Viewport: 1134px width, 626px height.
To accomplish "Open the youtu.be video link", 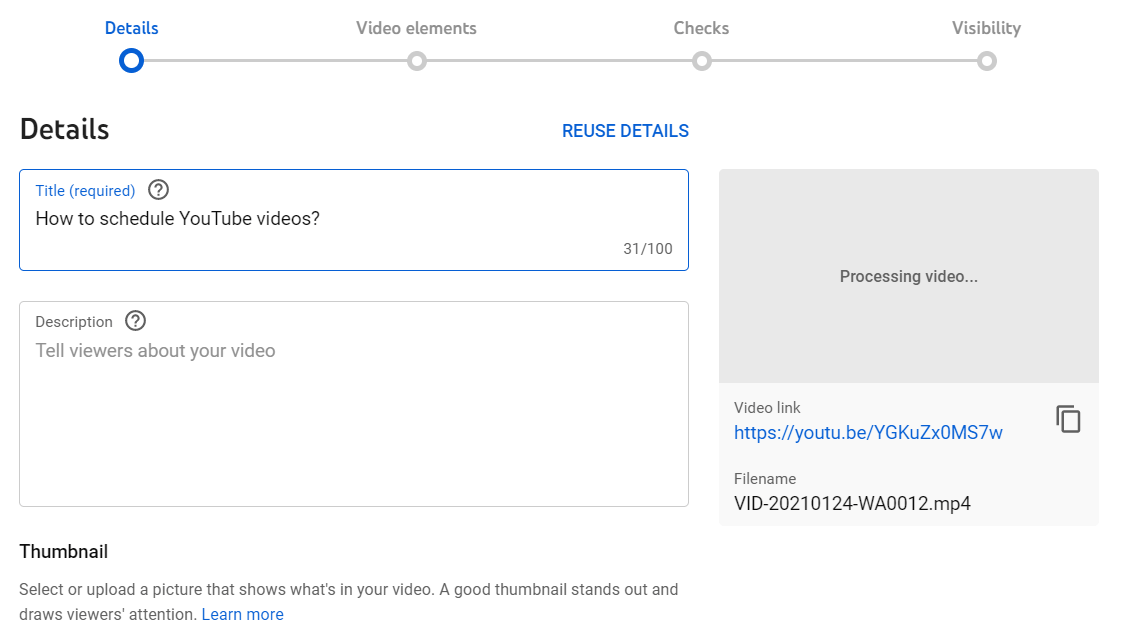I will point(868,432).
